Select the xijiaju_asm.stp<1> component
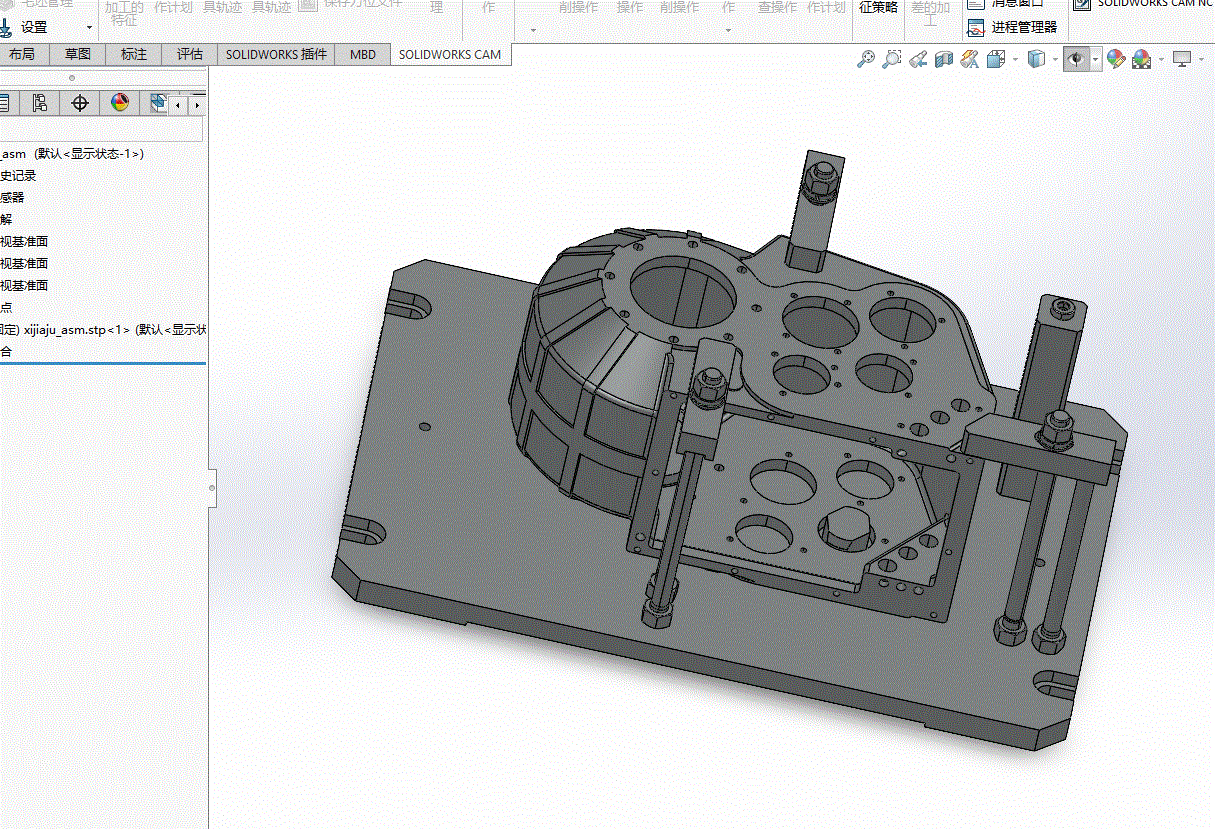Image resolution: width=1215 pixels, height=829 pixels. (103, 330)
